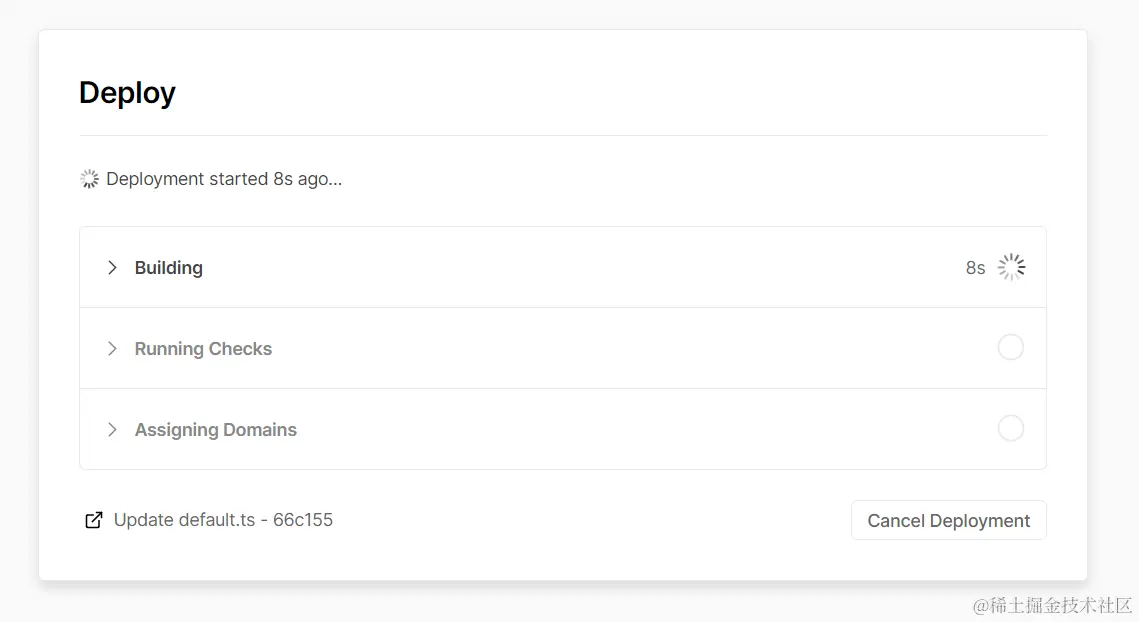
Task: Select the Assigning Domains step label
Action: [216, 429]
